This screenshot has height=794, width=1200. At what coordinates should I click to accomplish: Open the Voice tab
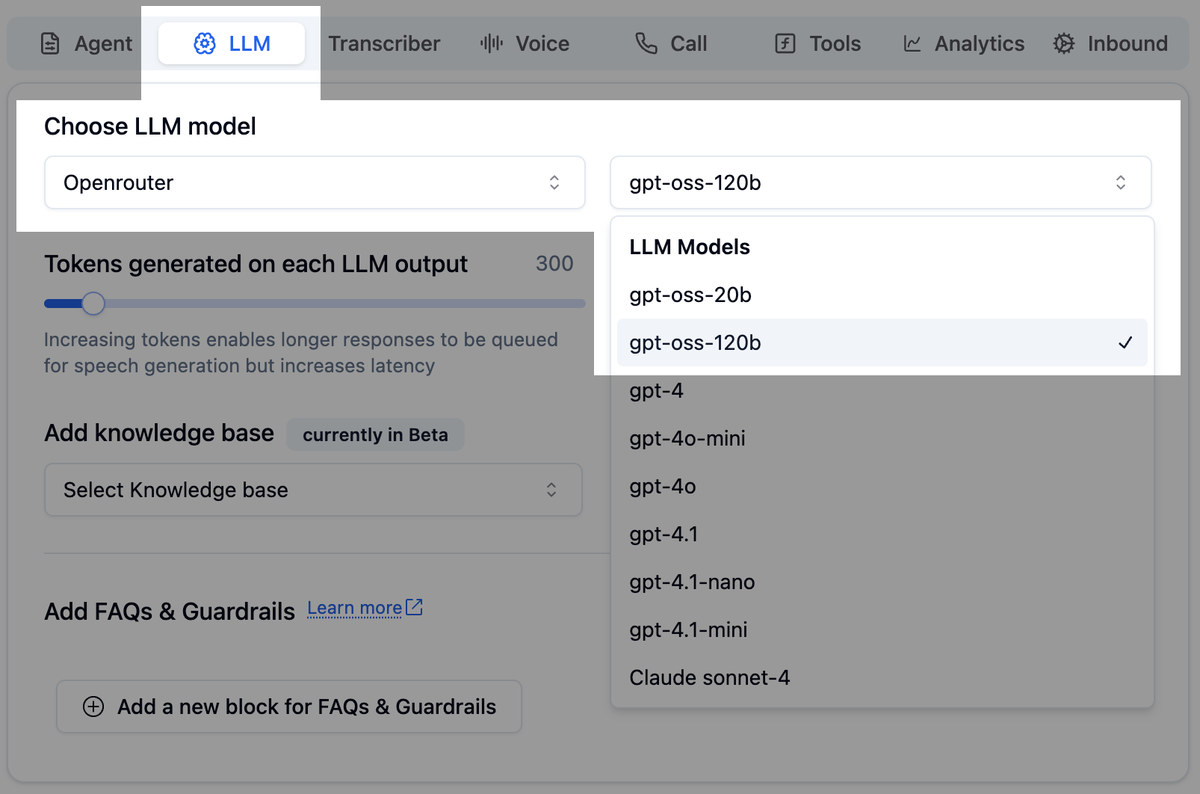click(x=524, y=44)
